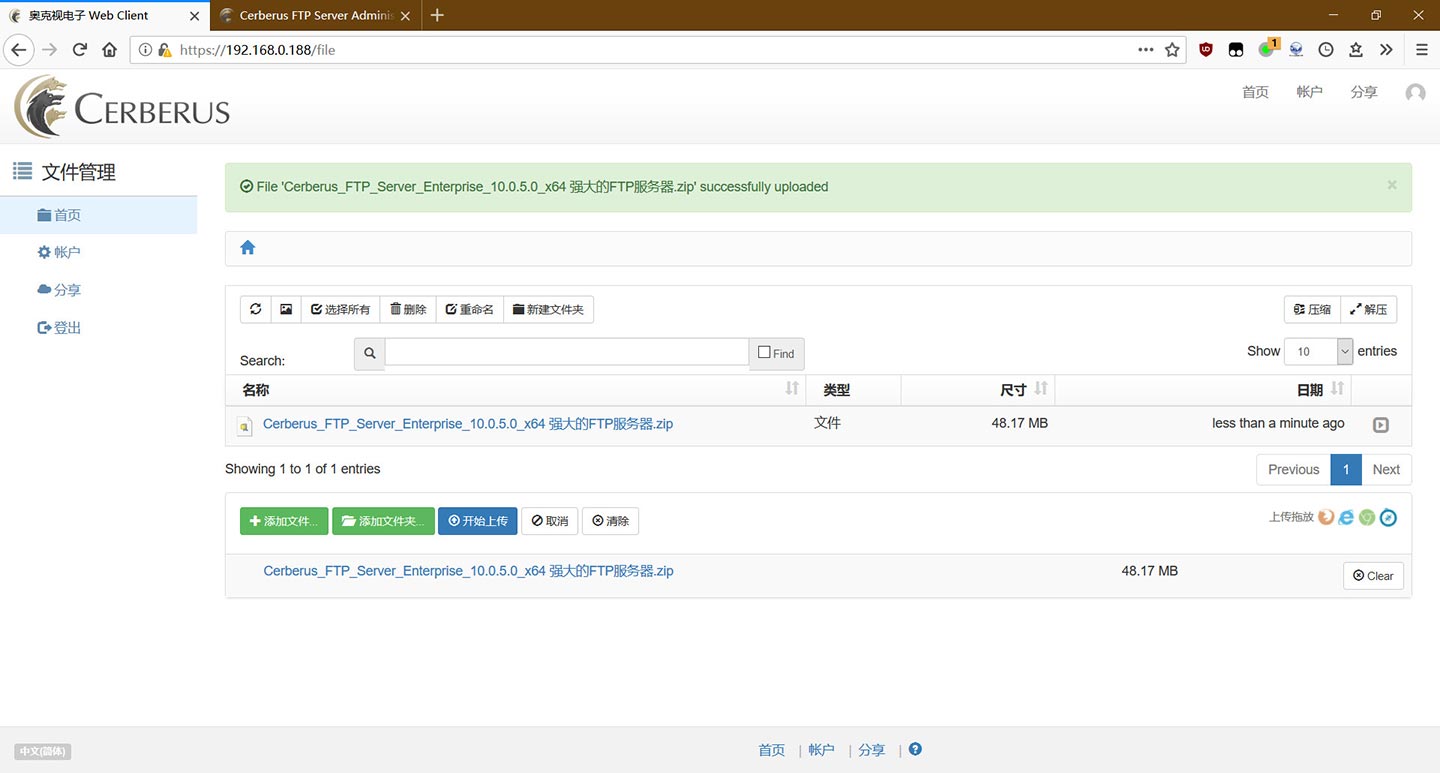Click 首页 footer link
This screenshot has height=773, width=1440.
(772, 750)
